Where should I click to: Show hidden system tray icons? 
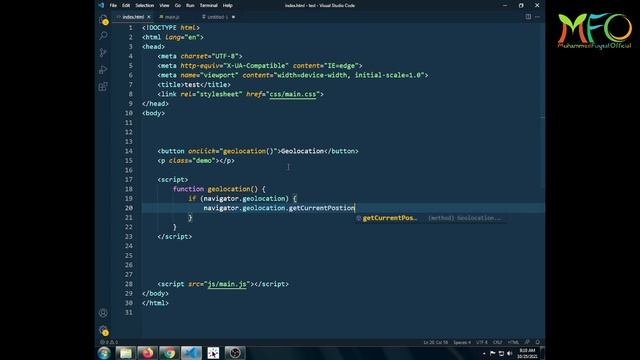484,353
